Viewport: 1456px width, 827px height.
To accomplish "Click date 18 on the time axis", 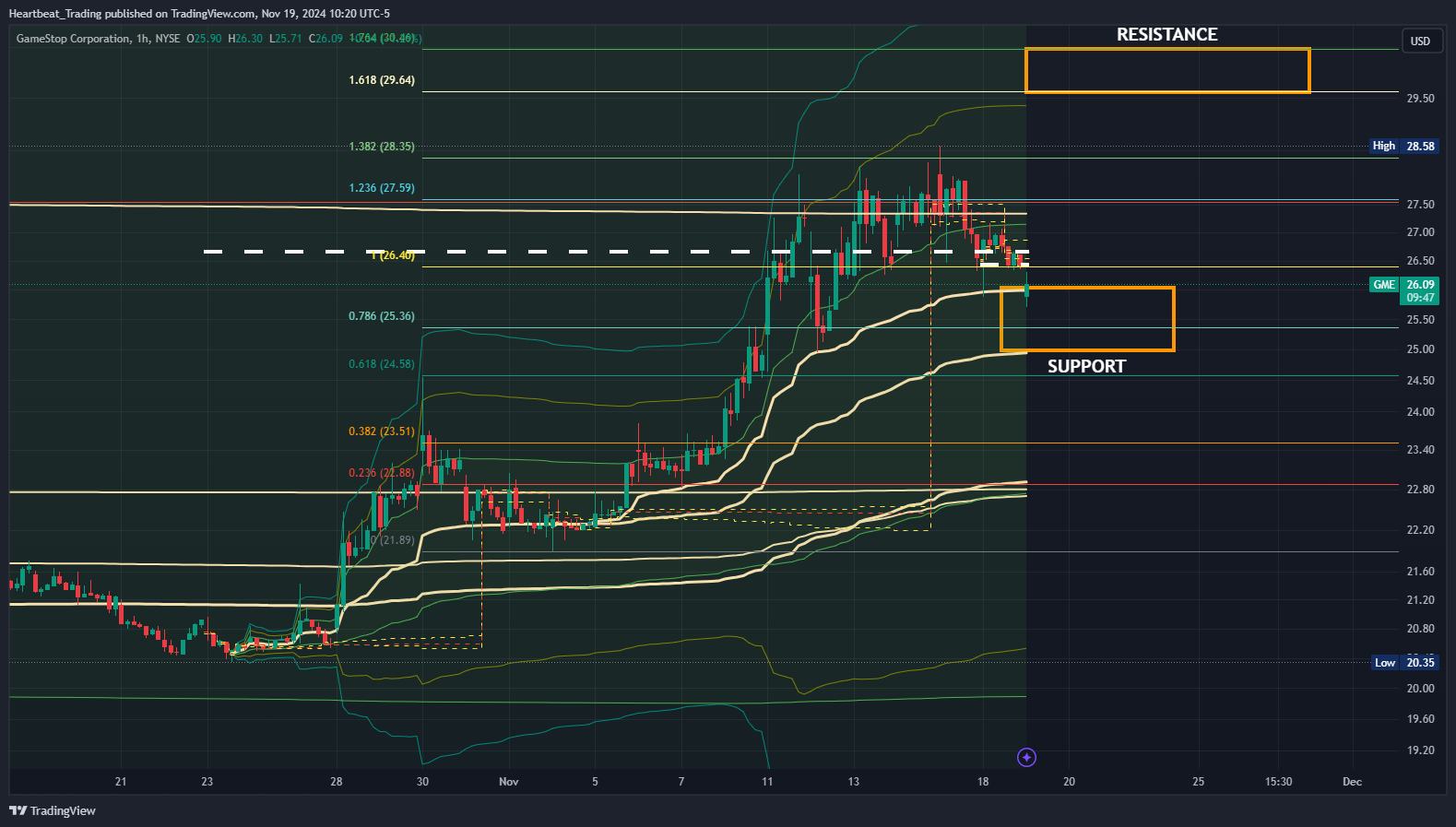I will point(983,782).
